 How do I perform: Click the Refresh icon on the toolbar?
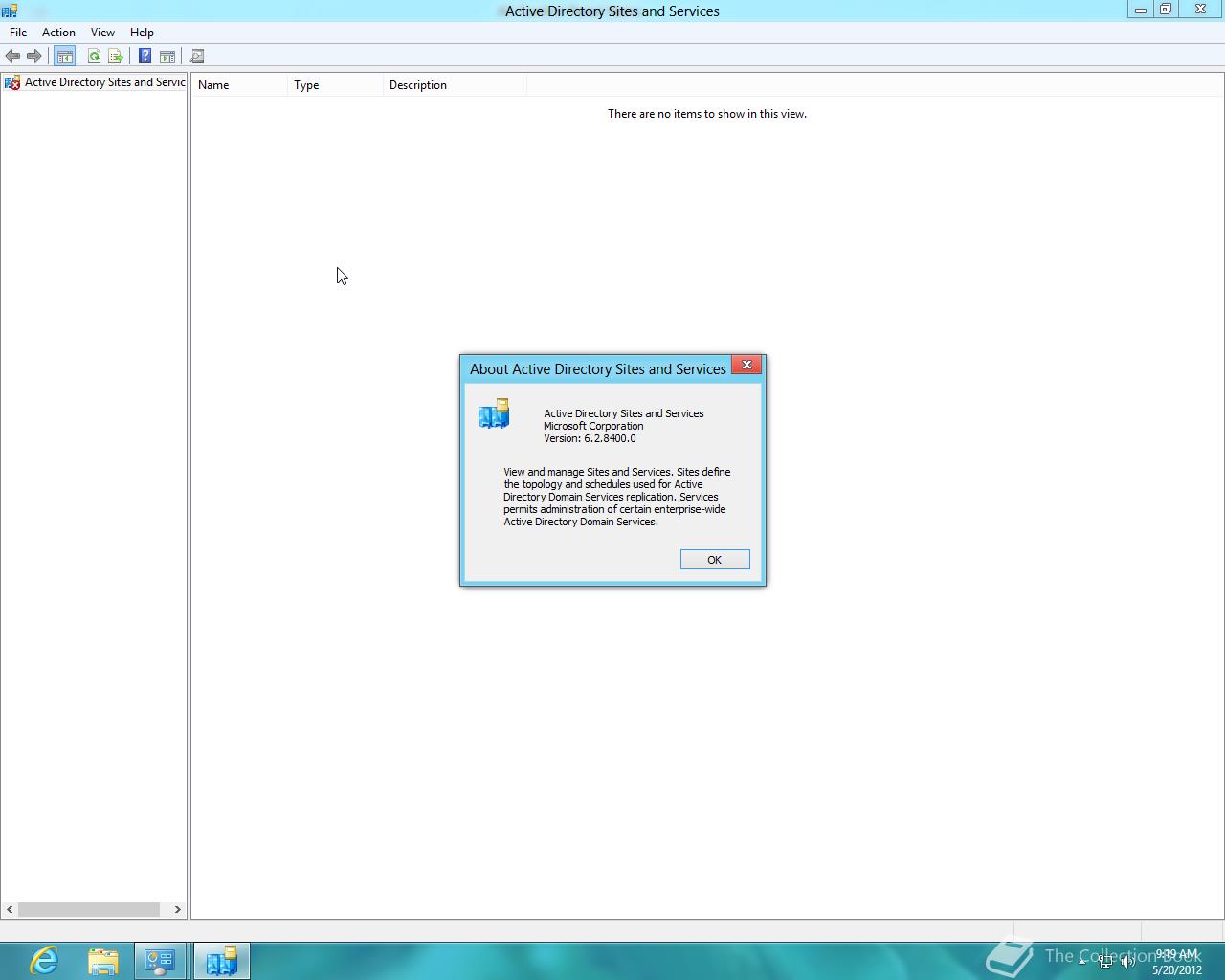click(x=94, y=56)
